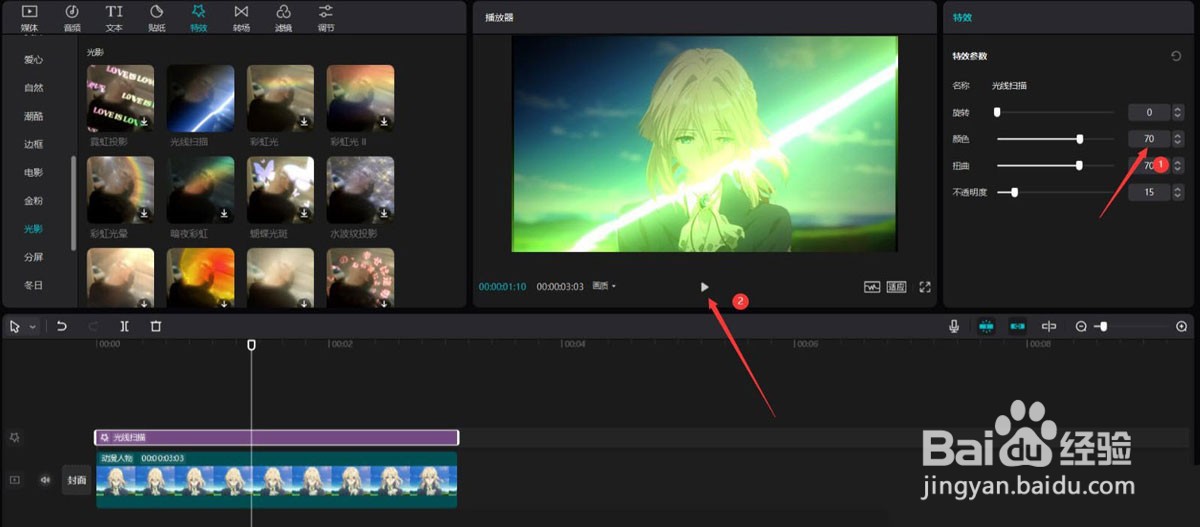
Task: Split the clip at playhead
Action: pyautogui.click(x=124, y=326)
